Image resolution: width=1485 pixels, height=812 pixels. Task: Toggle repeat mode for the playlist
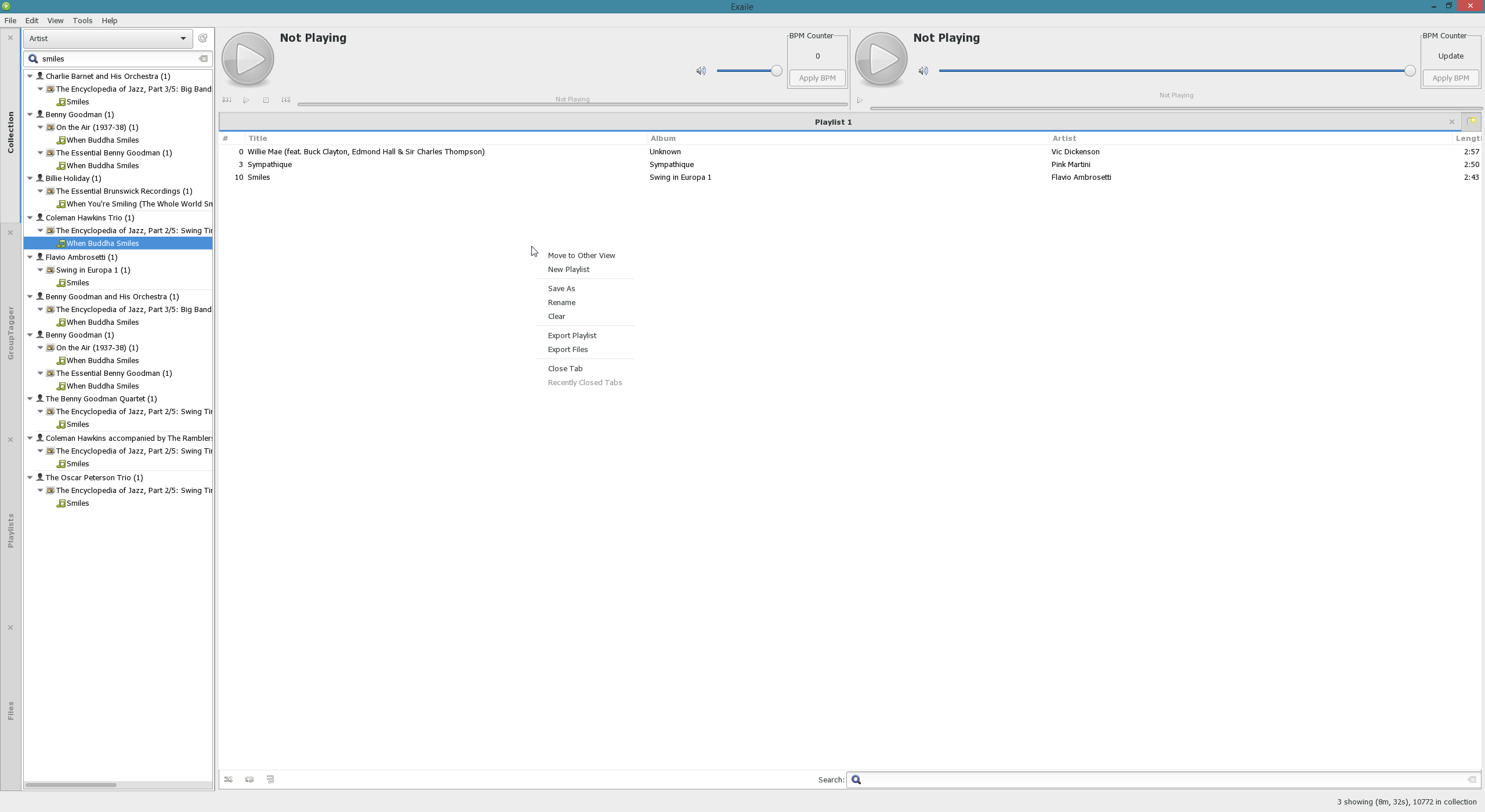(249, 780)
